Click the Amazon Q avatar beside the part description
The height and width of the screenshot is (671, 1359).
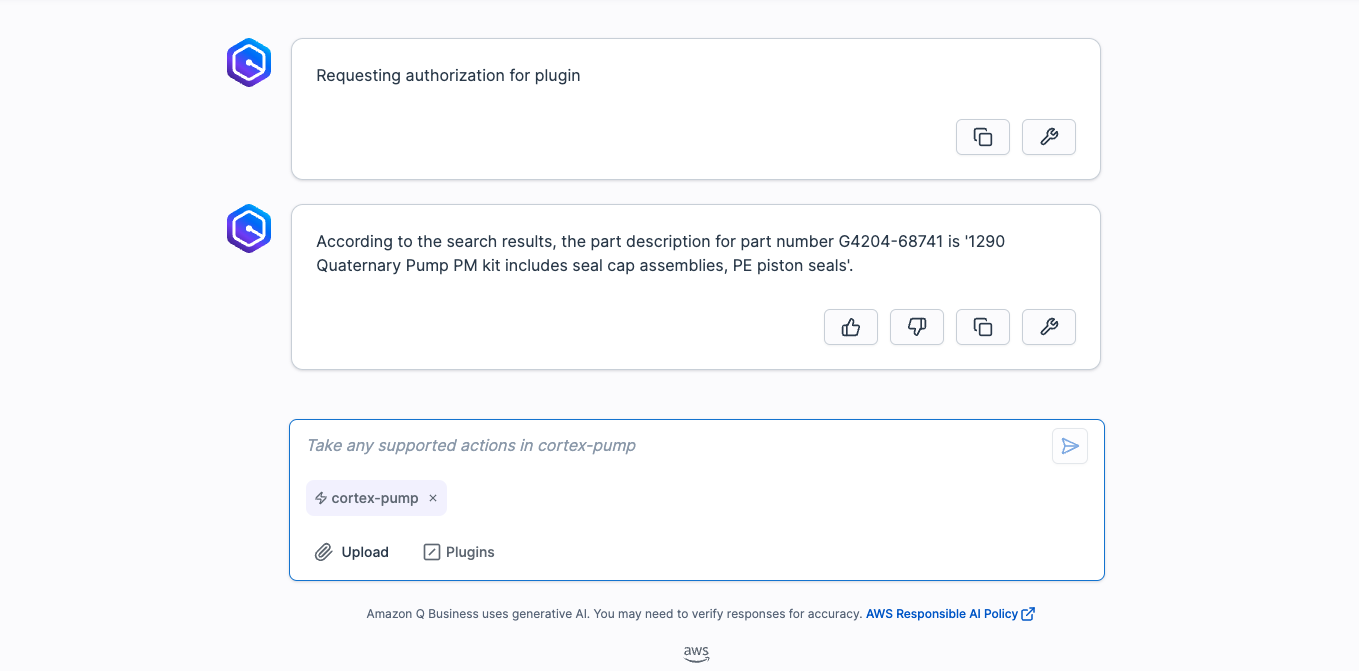(249, 229)
